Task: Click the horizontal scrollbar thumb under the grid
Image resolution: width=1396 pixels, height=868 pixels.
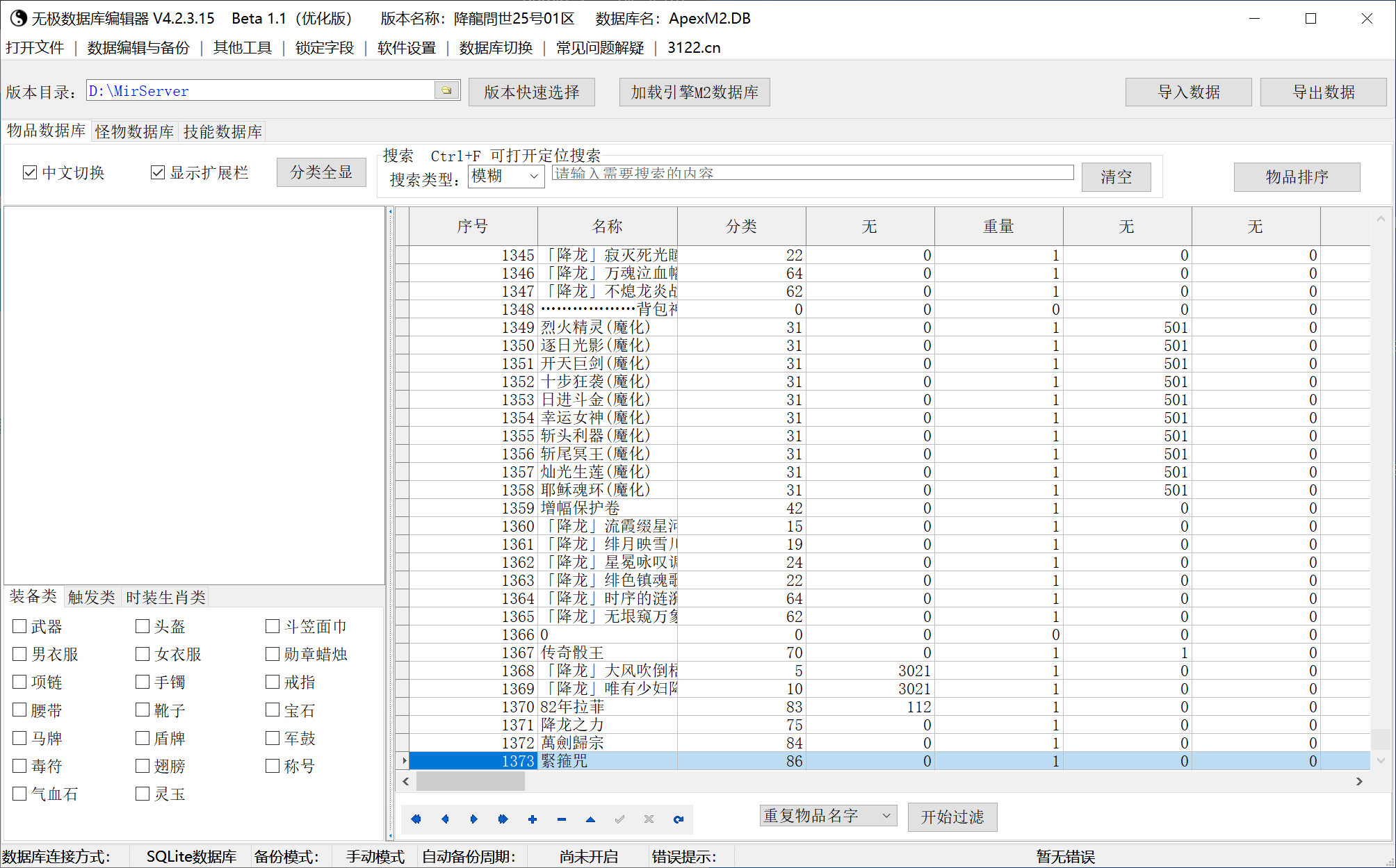Action: coord(471,781)
